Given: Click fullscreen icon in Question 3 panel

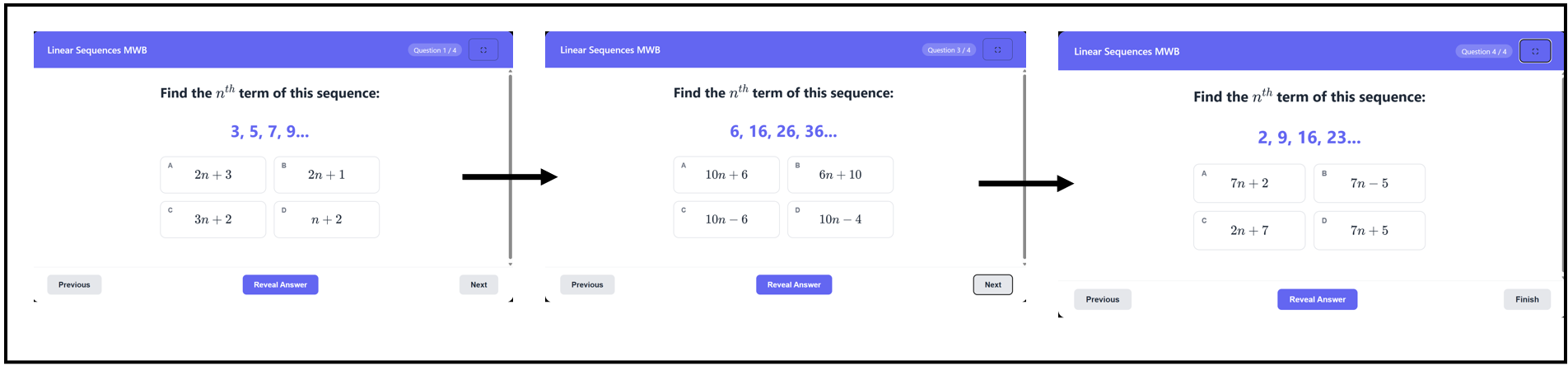Looking at the screenshot, I should tap(997, 50).
